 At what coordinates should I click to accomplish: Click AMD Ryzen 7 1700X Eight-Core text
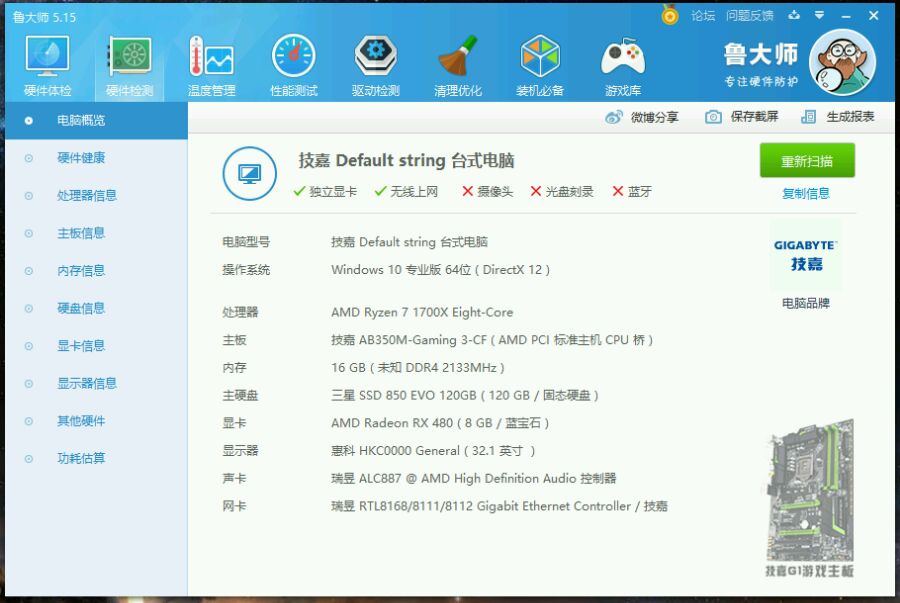click(422, 313)
